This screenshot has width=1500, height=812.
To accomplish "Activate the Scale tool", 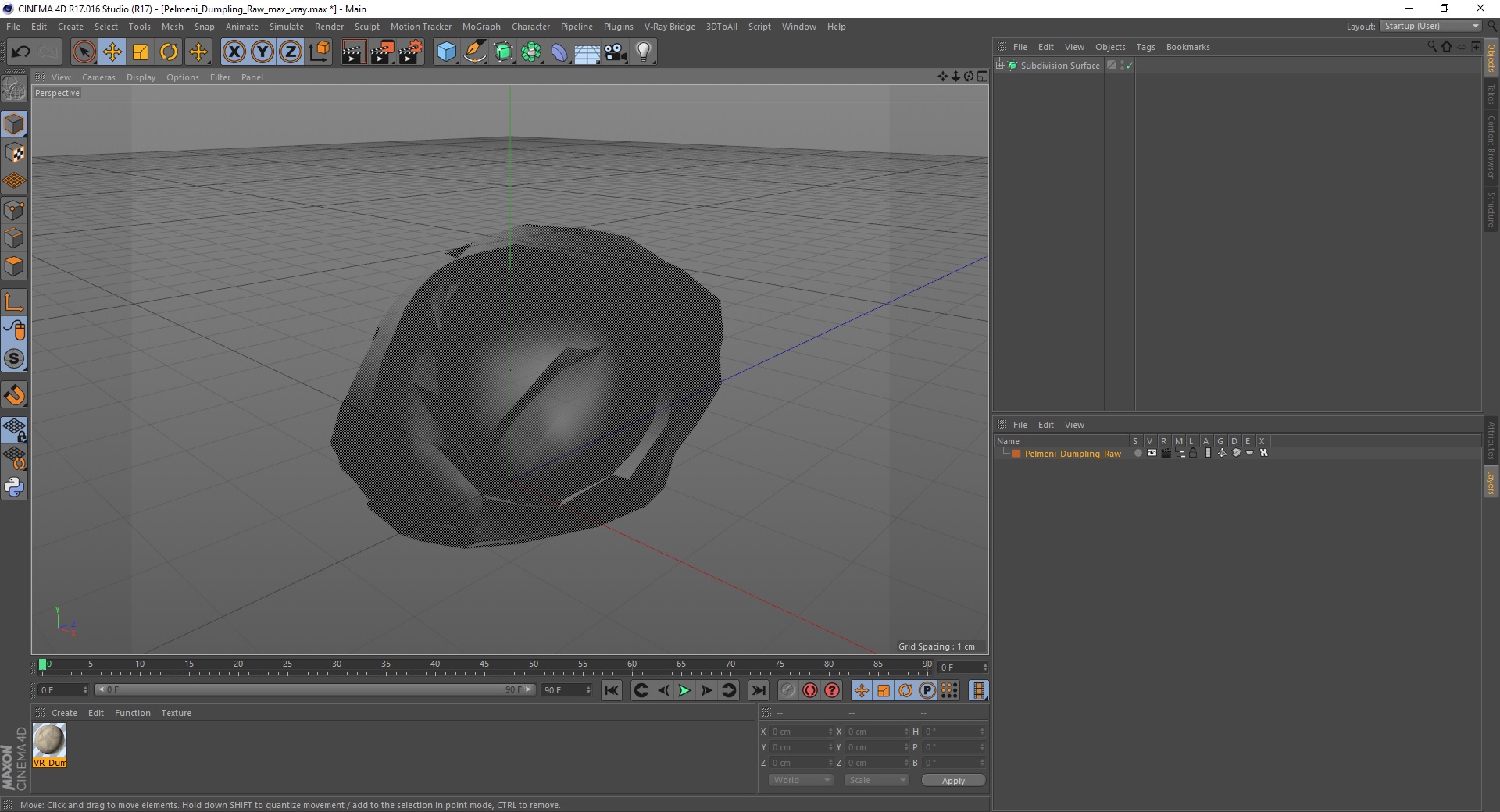I will point(141,52).
